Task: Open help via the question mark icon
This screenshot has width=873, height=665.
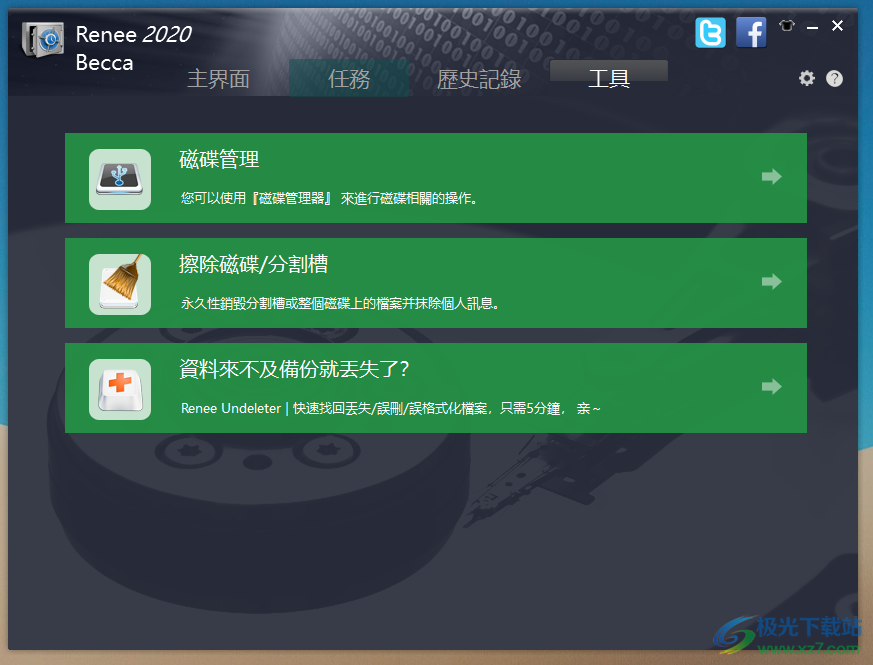Action: 834,79
